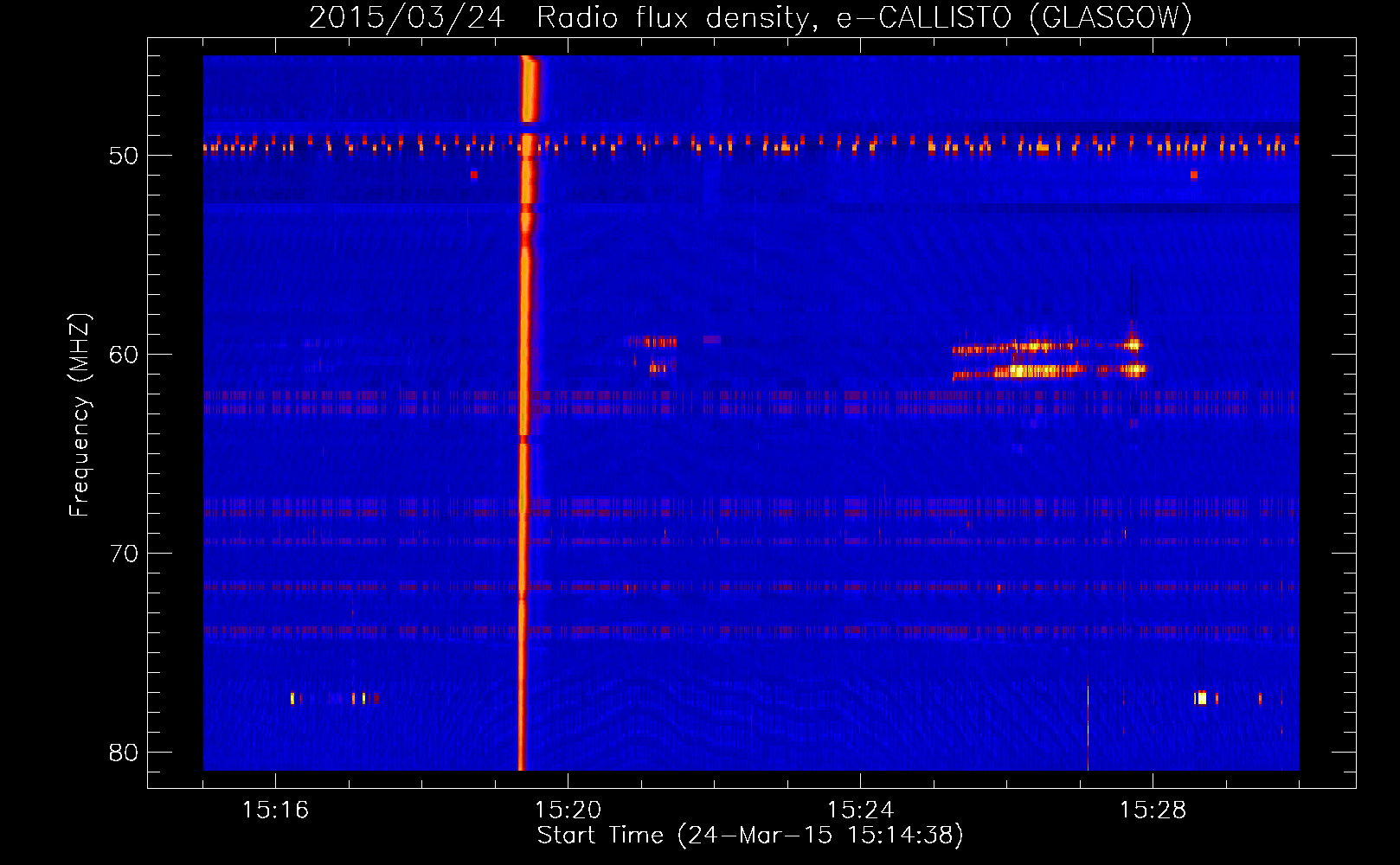Click the 15:20 time tick label
This screenshot has width=1400, height=865.
[568, 810]
